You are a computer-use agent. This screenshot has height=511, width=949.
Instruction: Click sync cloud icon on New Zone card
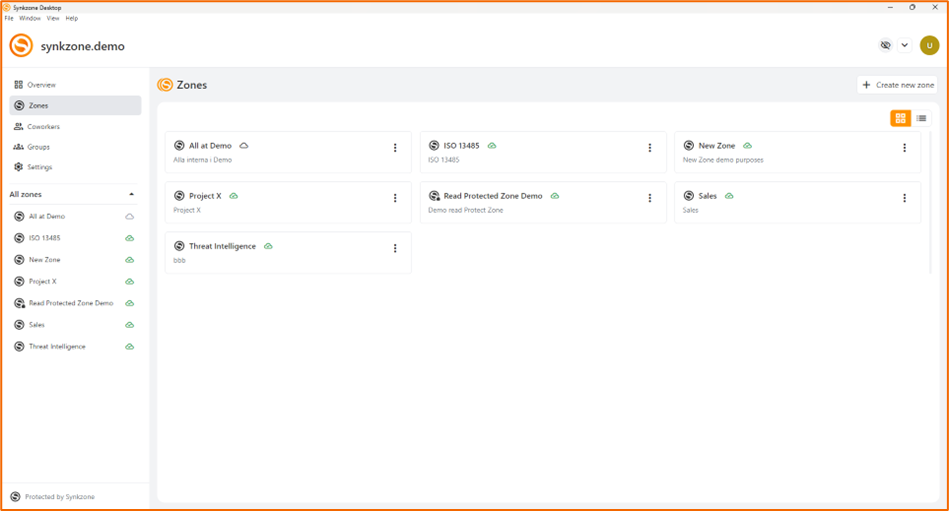click(747, 146)
